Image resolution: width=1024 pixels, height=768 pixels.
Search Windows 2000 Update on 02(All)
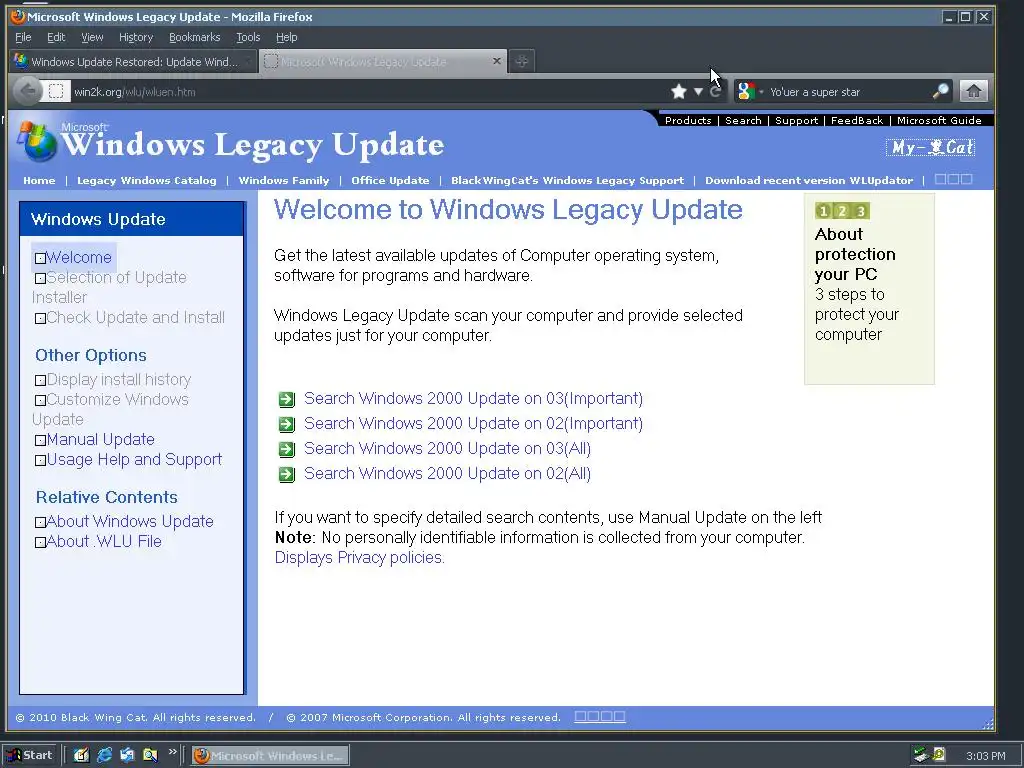(447, 473)
